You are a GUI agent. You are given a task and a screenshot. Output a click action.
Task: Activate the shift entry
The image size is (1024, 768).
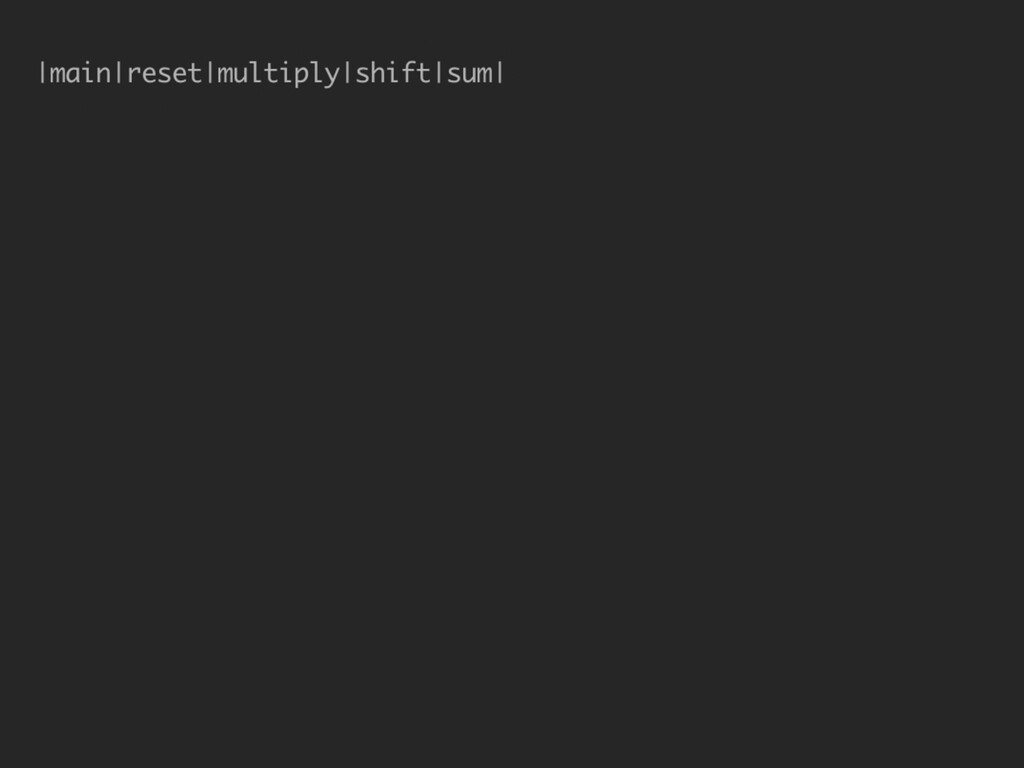tap(392, 72)
